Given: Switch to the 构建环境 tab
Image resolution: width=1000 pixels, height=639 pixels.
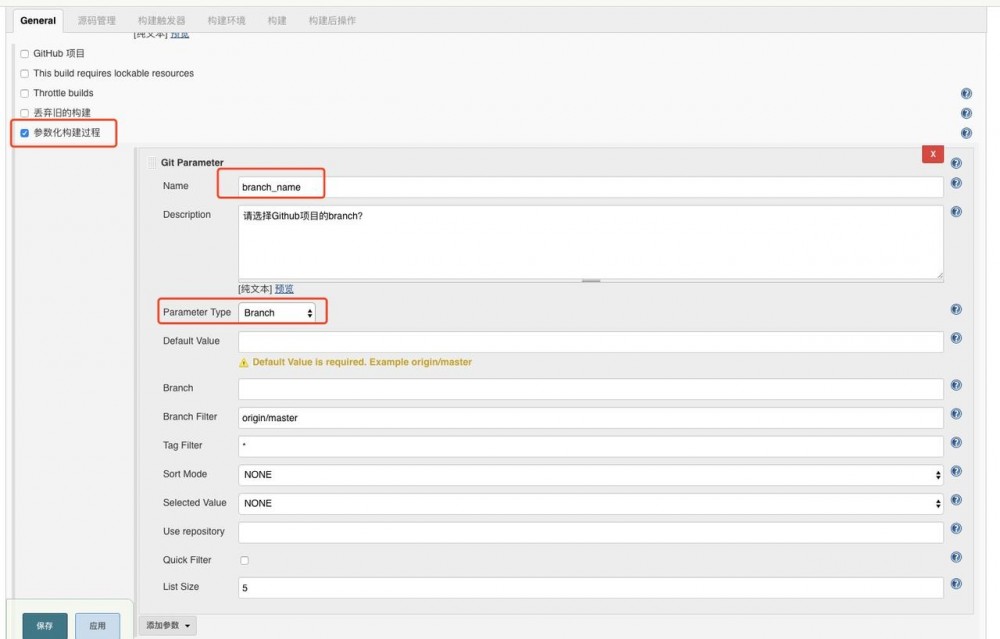Looking at the screenshot, I should [x=226, y=20].
